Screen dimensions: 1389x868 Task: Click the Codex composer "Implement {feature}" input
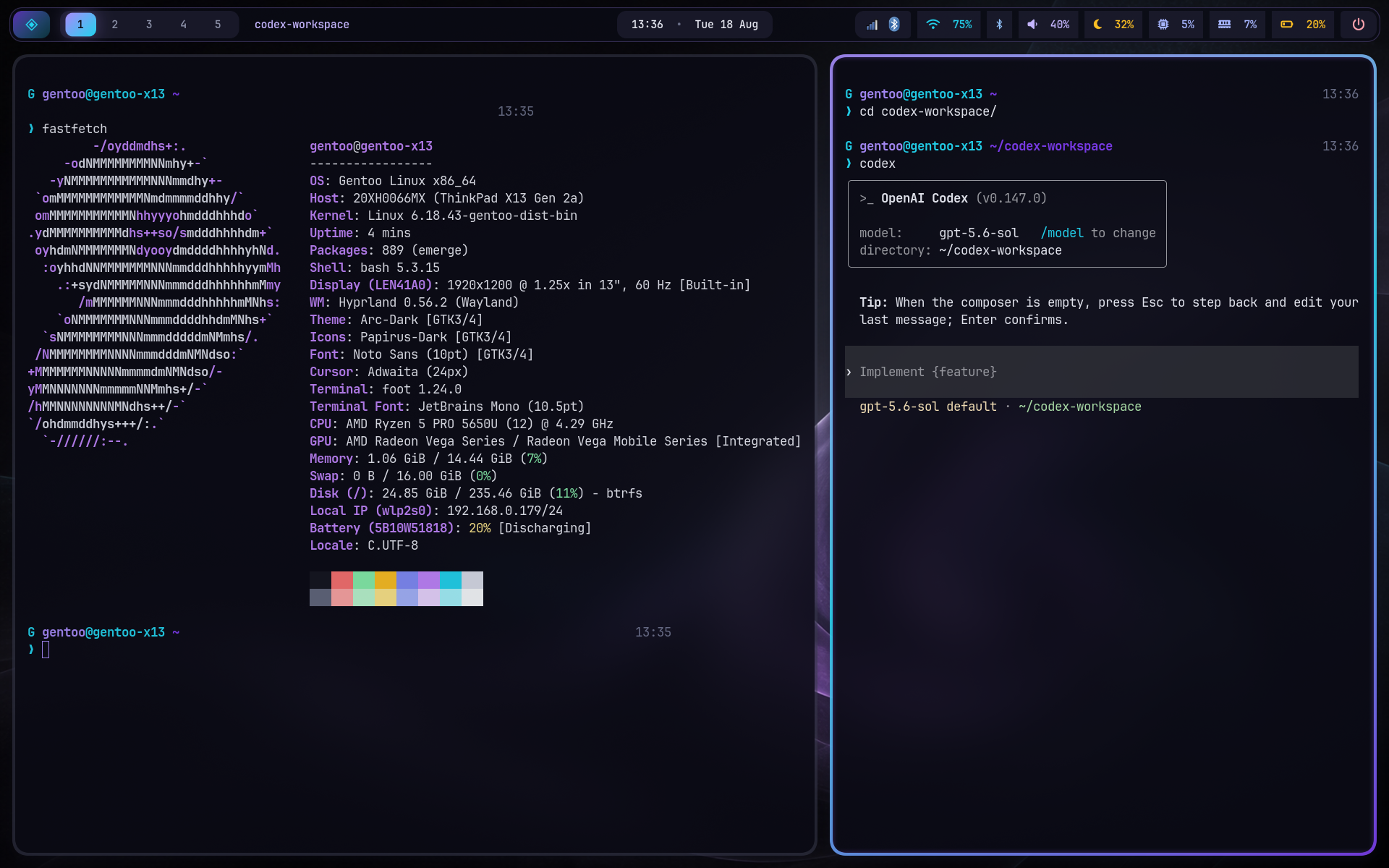click(x=1102, y=372)
